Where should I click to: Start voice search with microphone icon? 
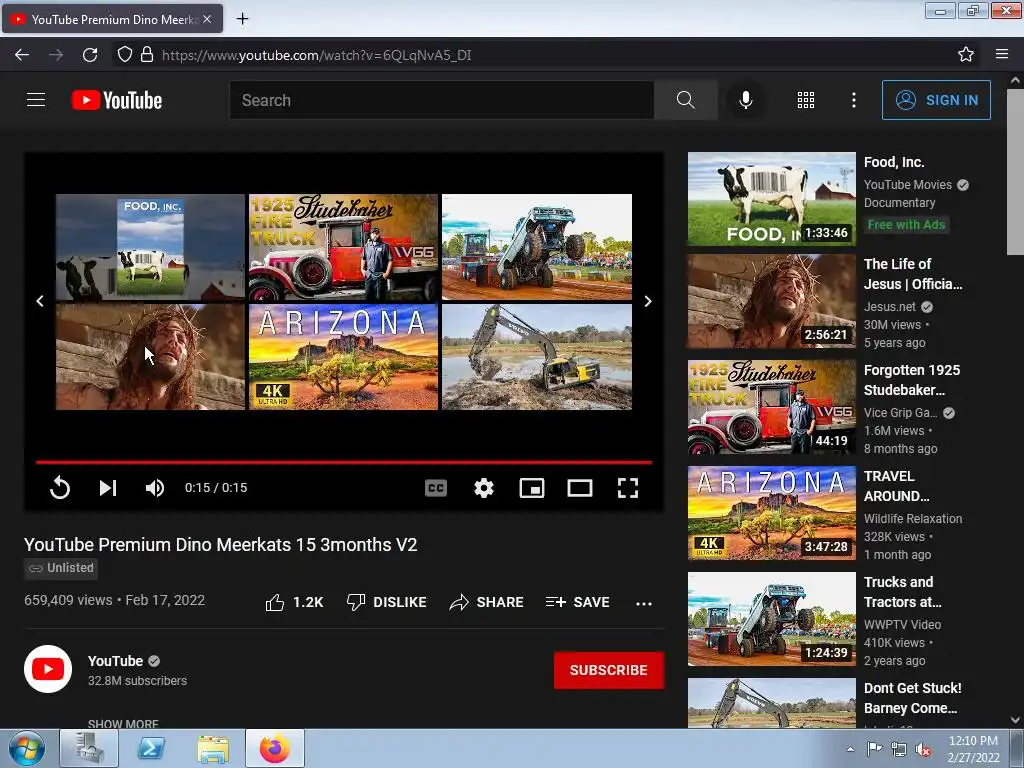coord(745,100)
